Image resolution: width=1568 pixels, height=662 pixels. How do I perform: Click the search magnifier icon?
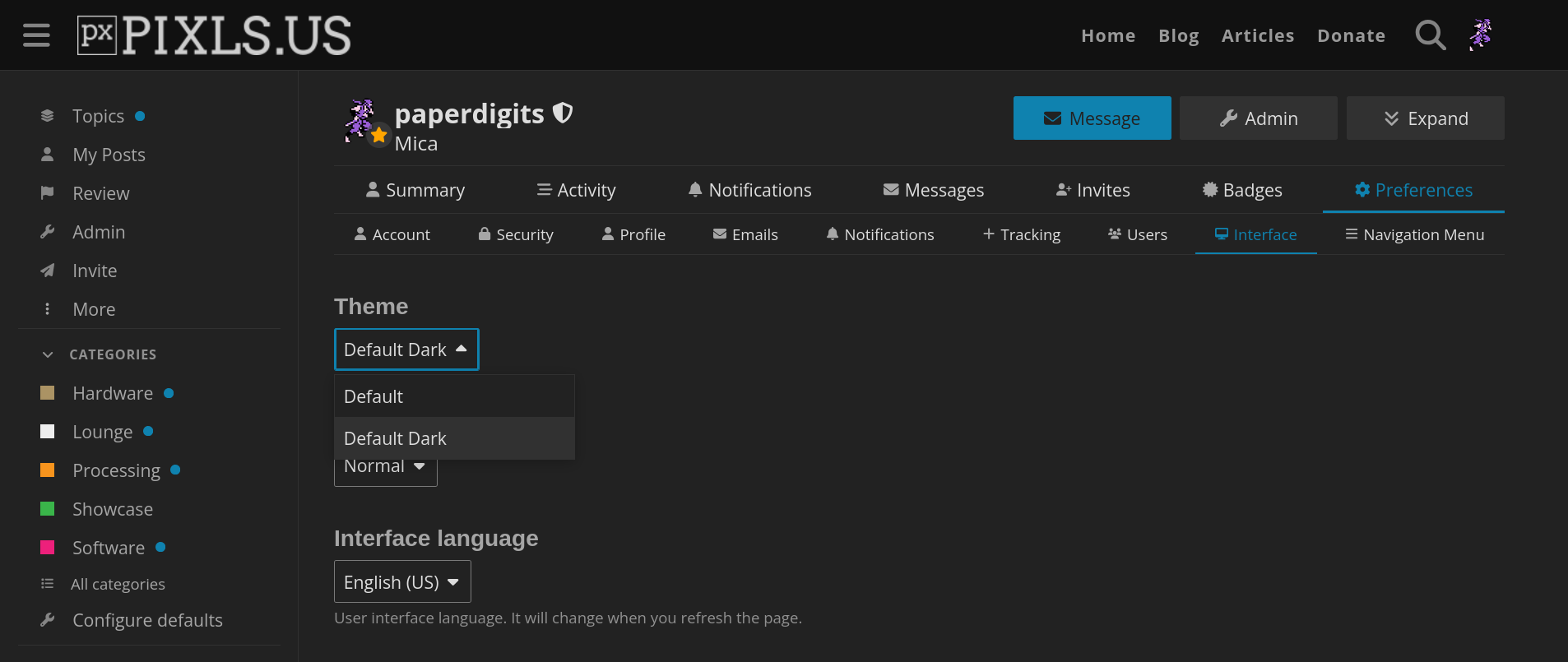coord(1430,35)
